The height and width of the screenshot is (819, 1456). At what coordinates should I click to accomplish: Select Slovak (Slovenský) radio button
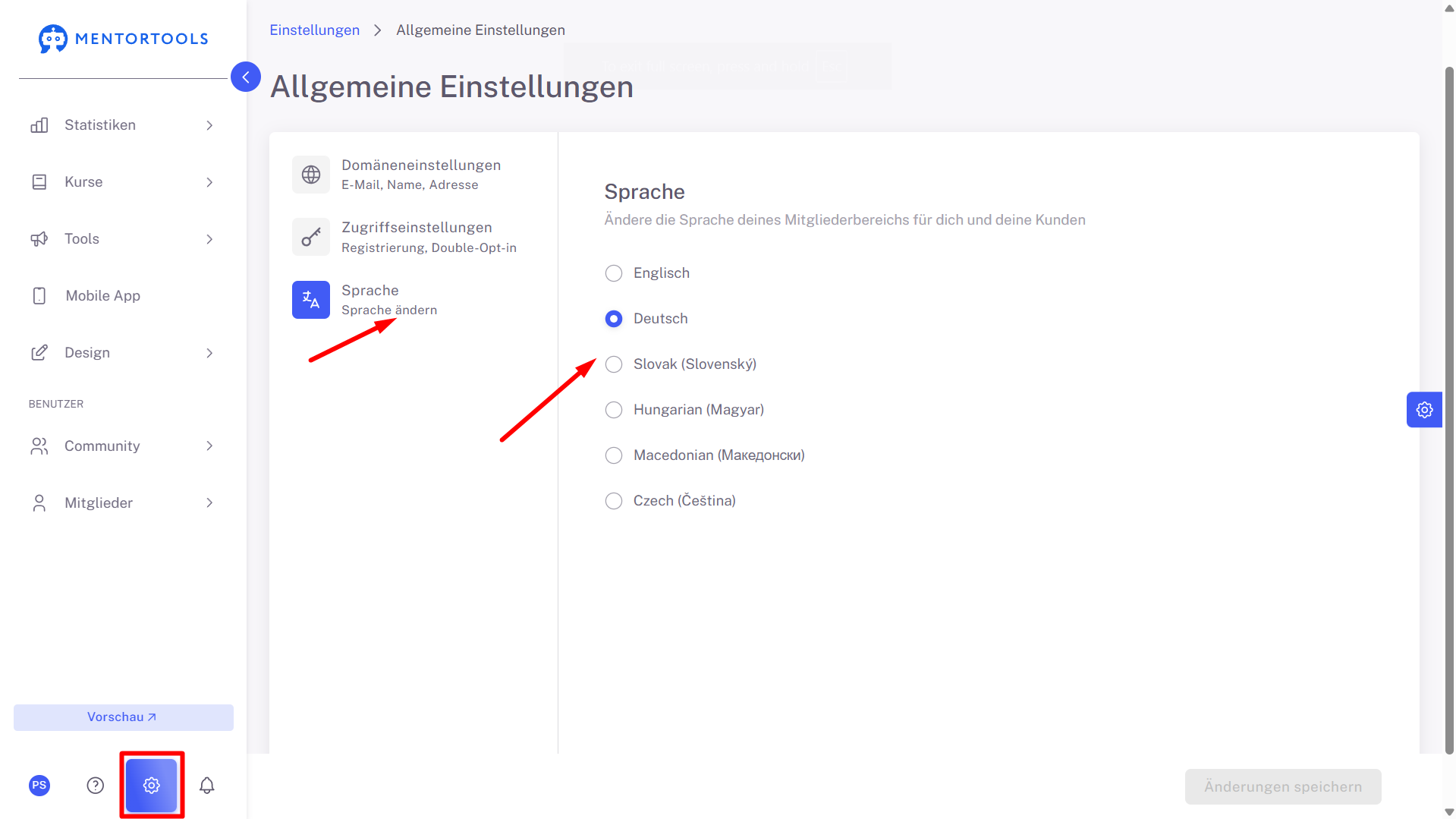[x=614, y=364]
